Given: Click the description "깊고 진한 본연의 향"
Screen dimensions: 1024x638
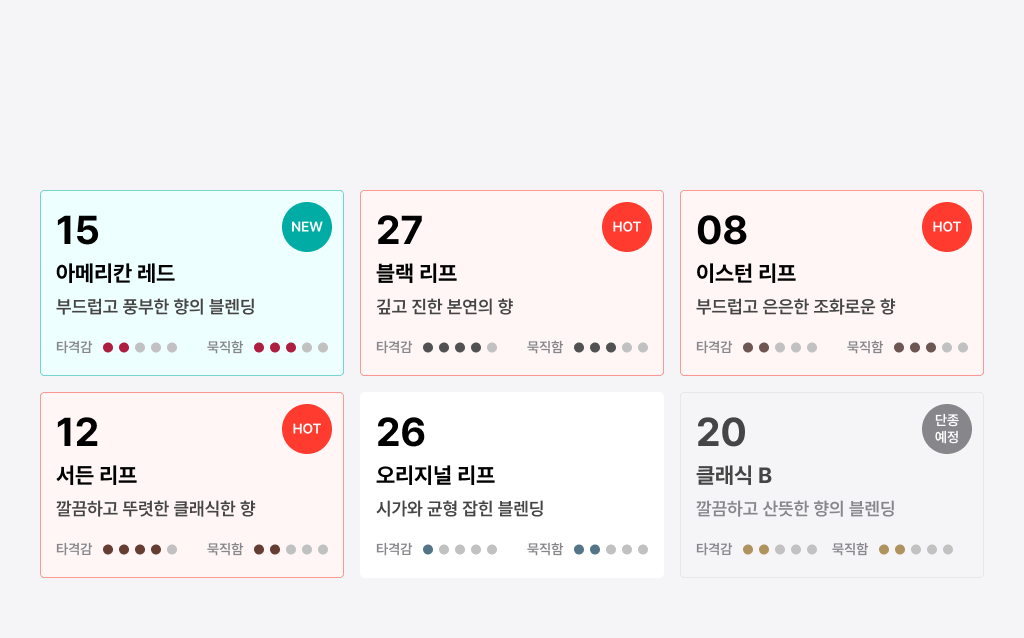Looking at the screenshot, I should tap(445, 307).
